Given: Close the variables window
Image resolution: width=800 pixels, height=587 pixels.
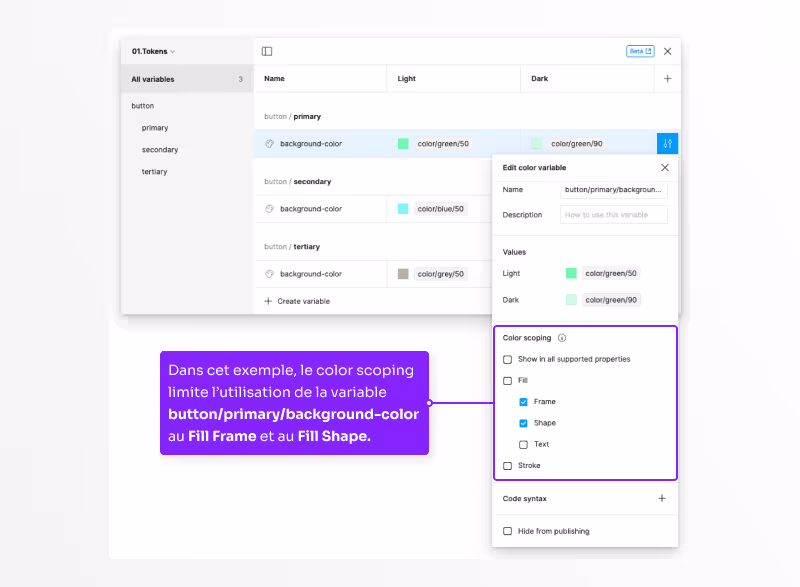Looking at the screenshot, I should click(667, 51).
